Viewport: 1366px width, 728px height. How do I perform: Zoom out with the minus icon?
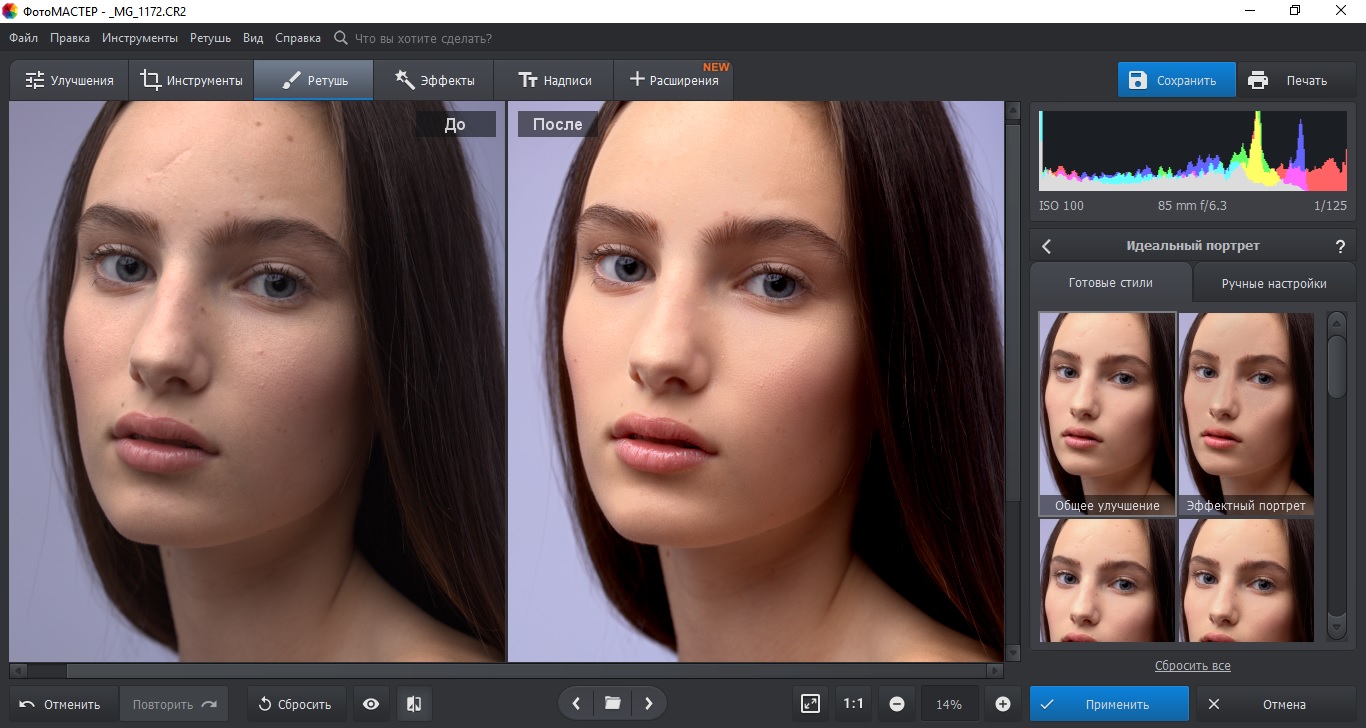(897, 704)
